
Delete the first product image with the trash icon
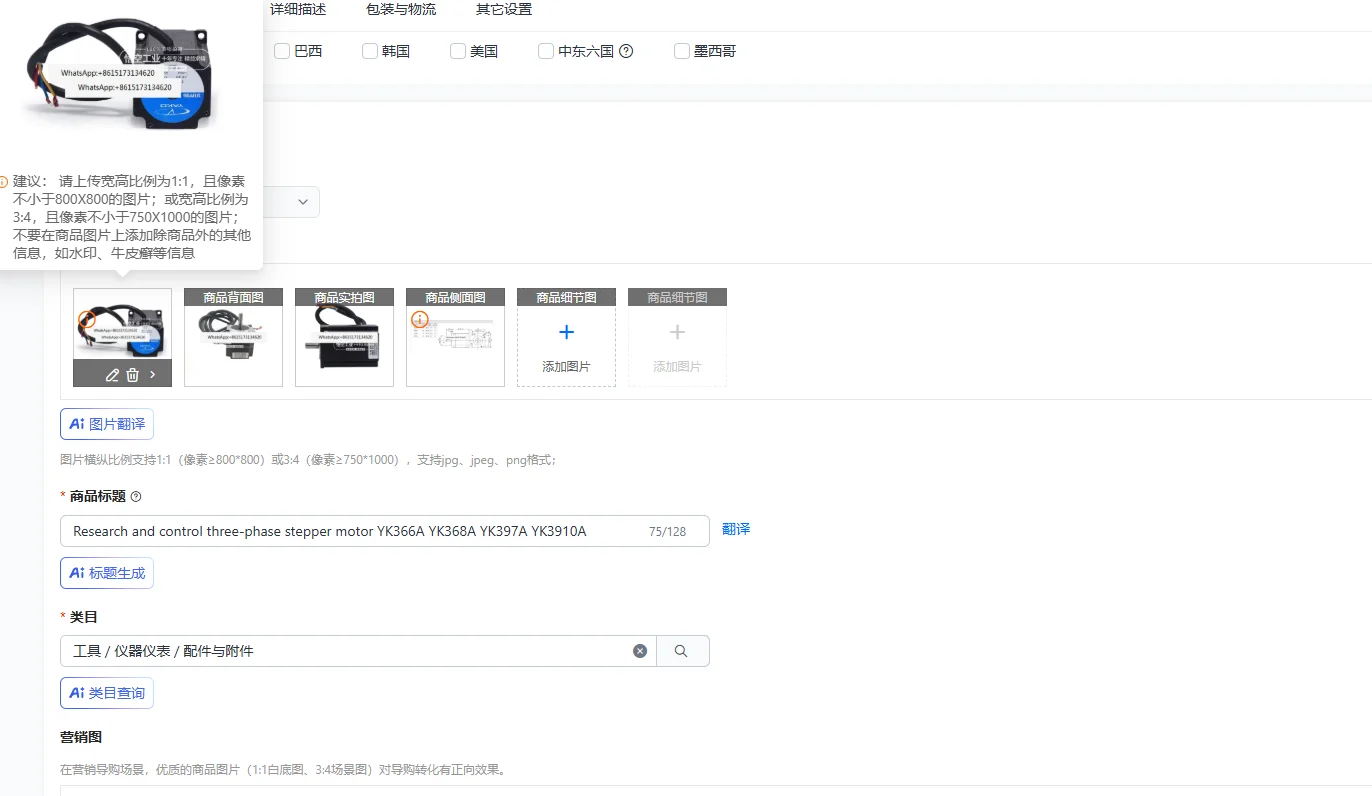[132, 375]
